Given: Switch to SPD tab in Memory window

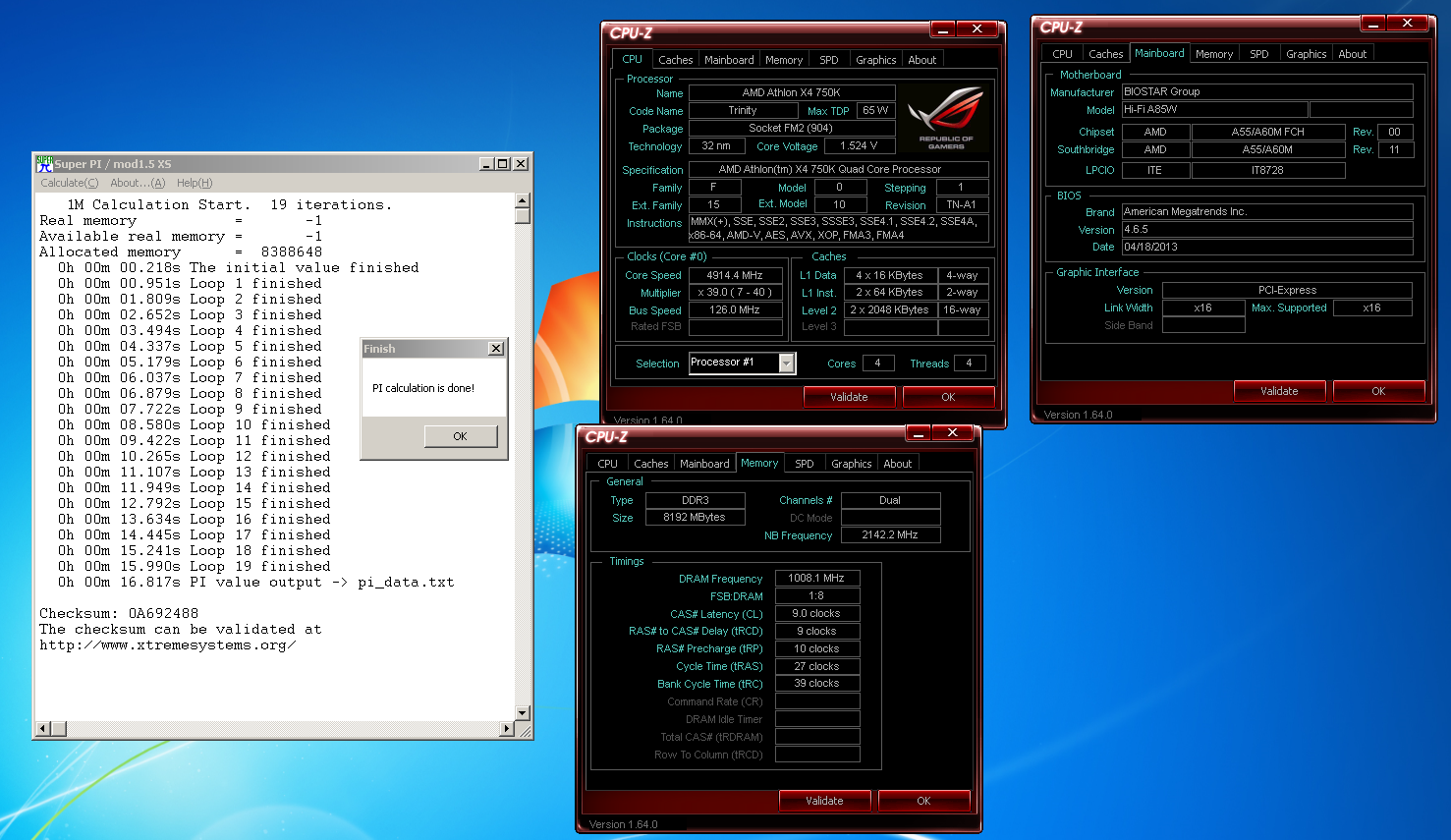Looking at the screenshot, I should point(805,464).
